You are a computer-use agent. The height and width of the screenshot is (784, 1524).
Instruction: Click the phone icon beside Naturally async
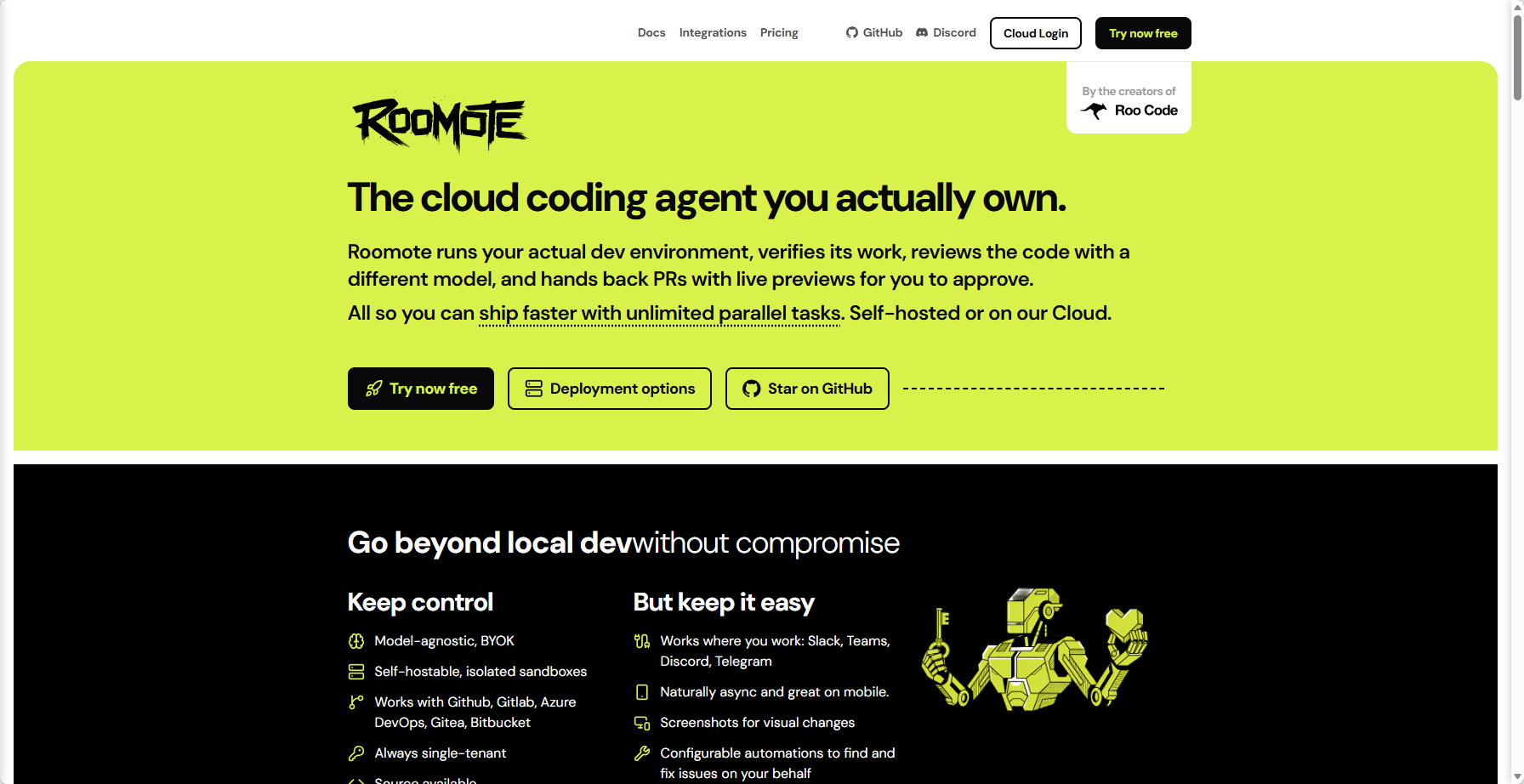(642, 692)
